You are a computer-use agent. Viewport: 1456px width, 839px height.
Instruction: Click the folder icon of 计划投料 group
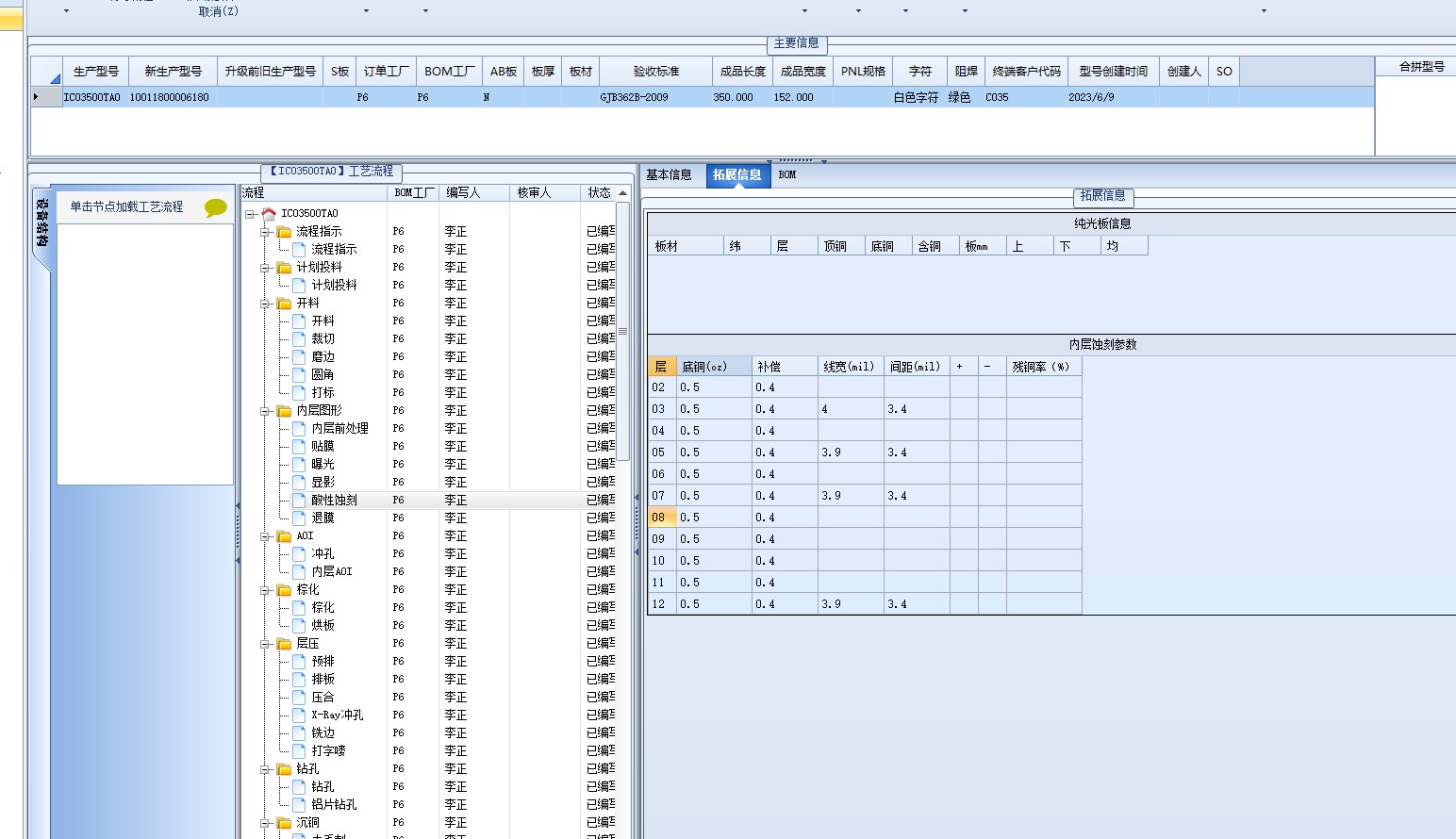[x=284, y=268]
